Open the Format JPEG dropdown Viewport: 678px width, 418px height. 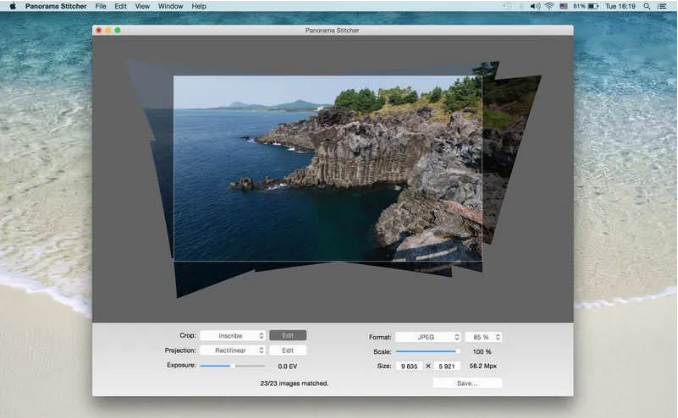pyautogui.click(x=428, y=337)
